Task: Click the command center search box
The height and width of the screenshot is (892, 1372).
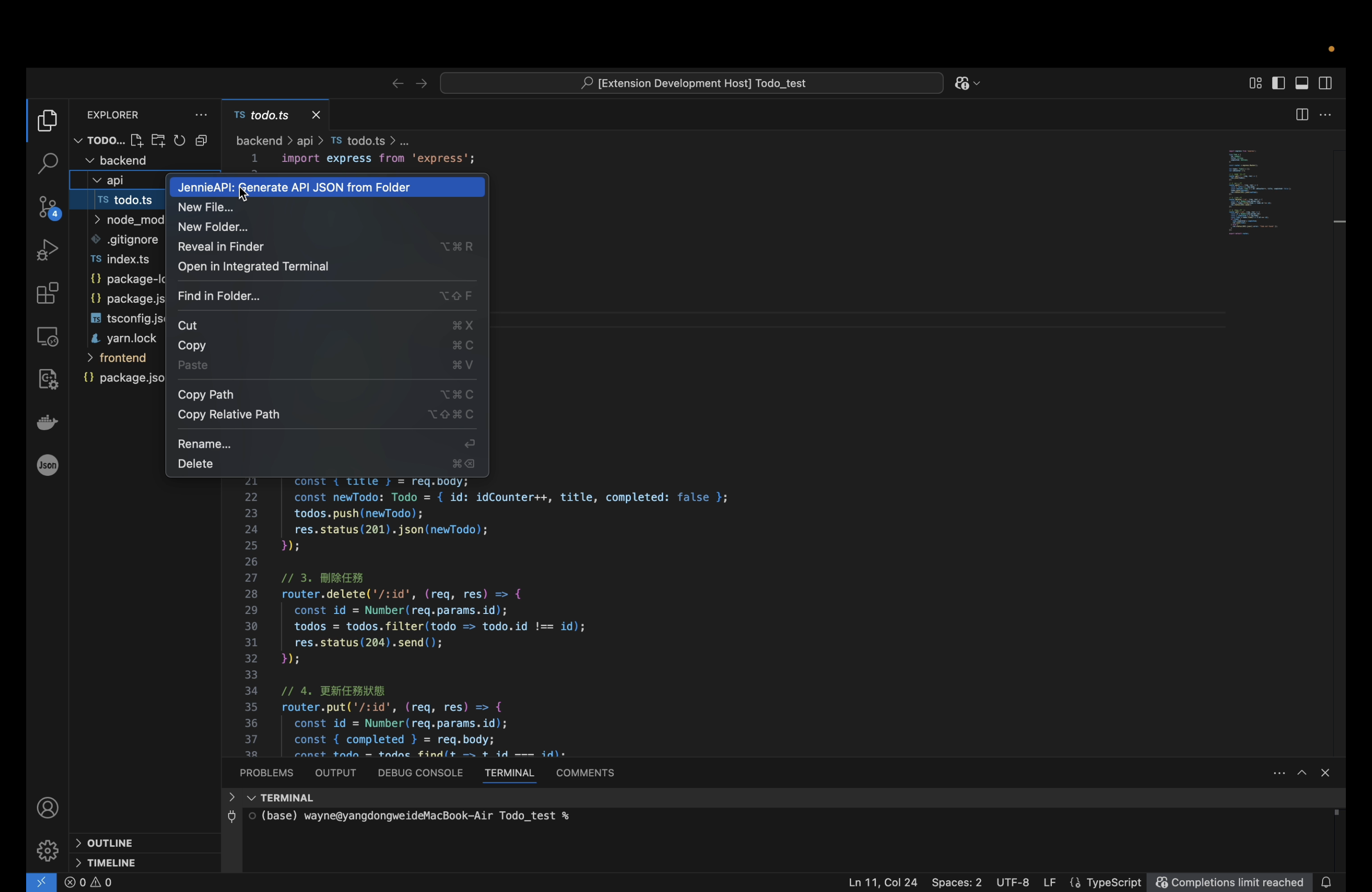Action: (691, 84)
